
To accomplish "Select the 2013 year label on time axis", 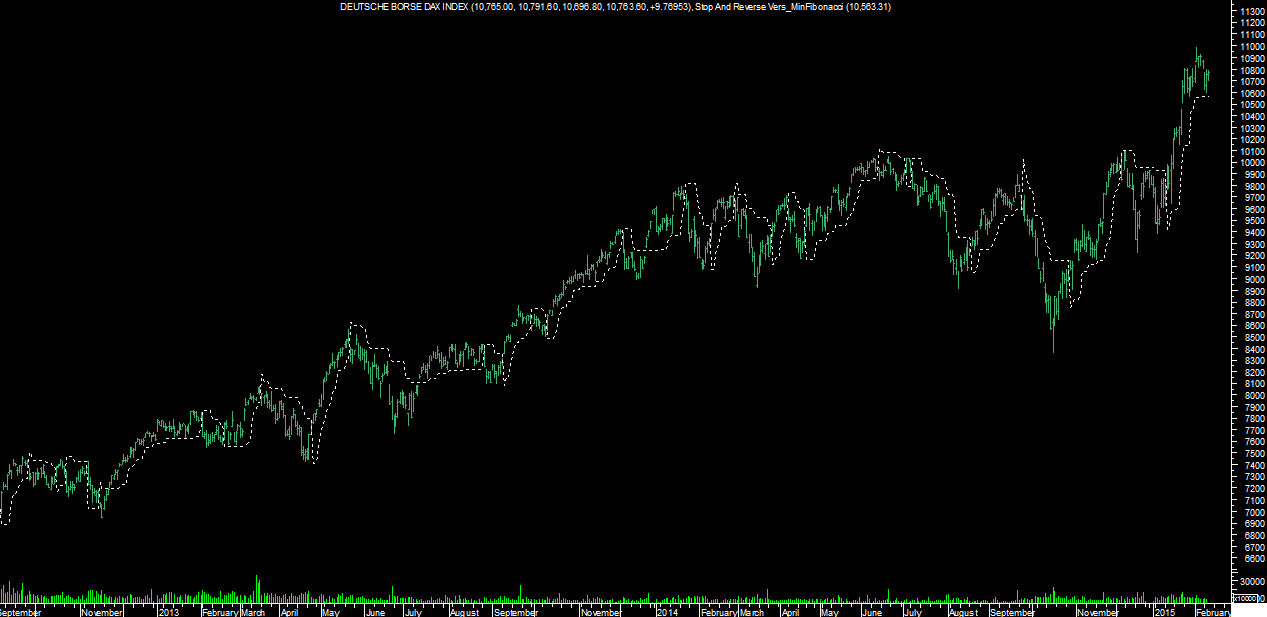I will [x=169, y=611].
